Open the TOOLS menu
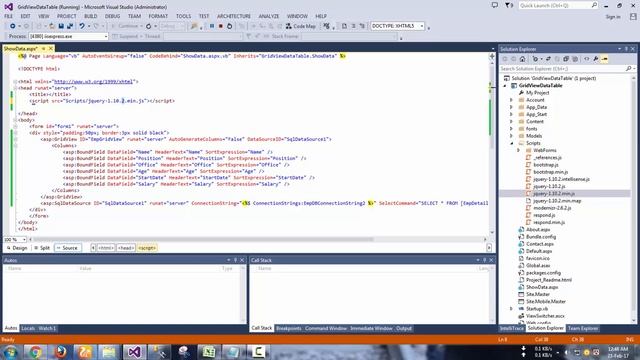 point(183,16)
